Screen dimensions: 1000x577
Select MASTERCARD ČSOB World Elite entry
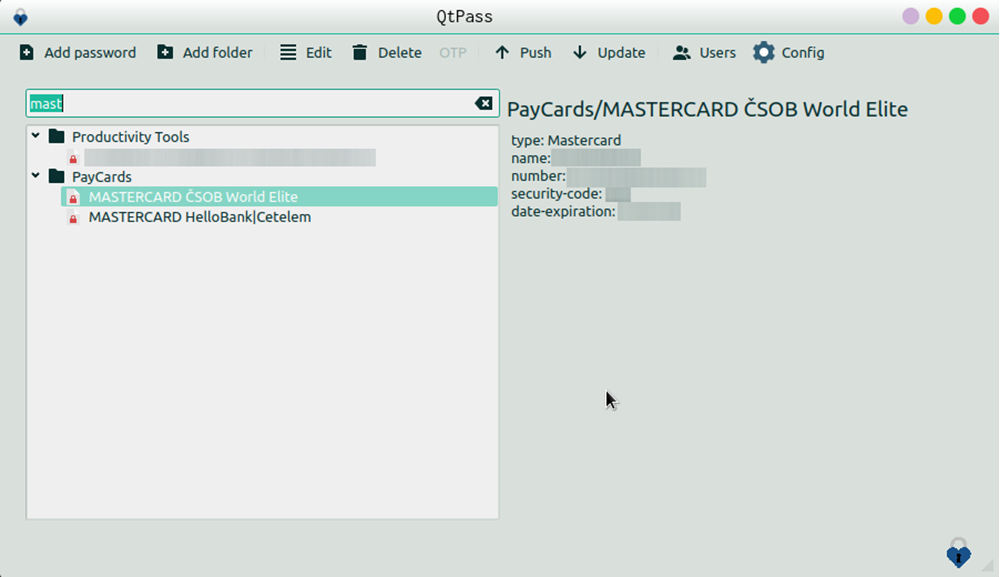(x=279, y=196)
